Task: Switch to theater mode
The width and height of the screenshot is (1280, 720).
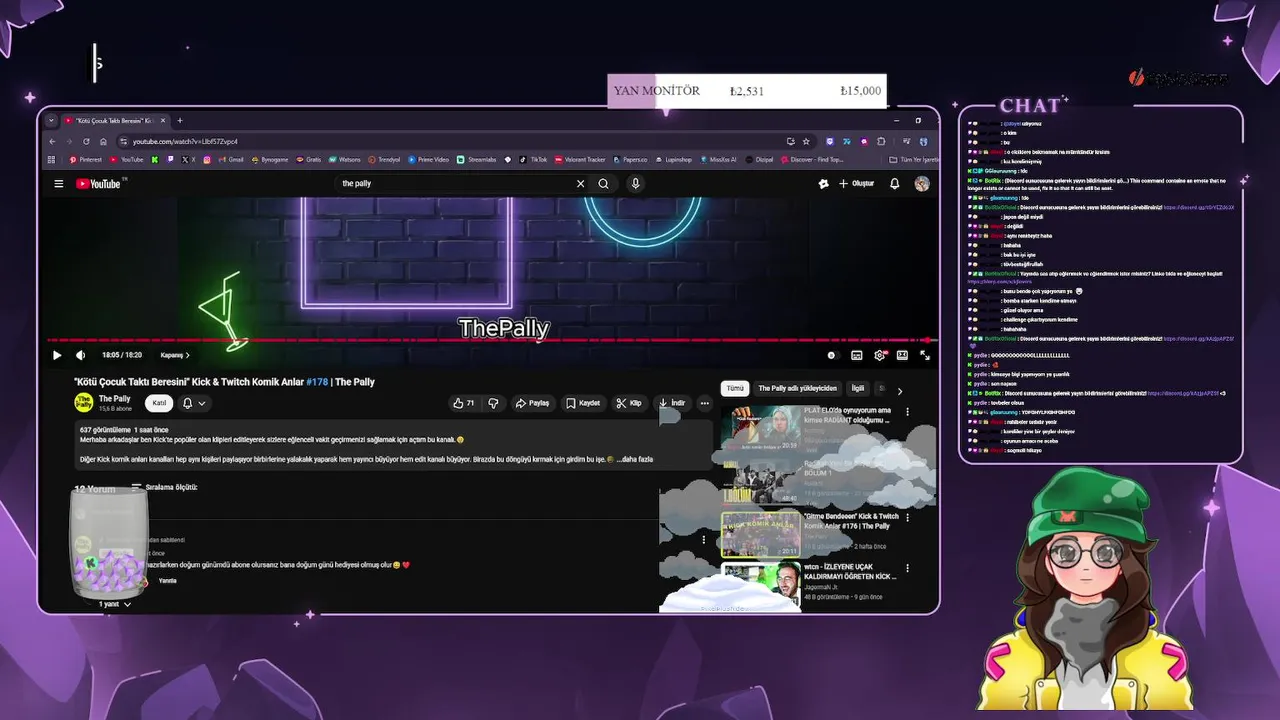Action: pos(902,355)
